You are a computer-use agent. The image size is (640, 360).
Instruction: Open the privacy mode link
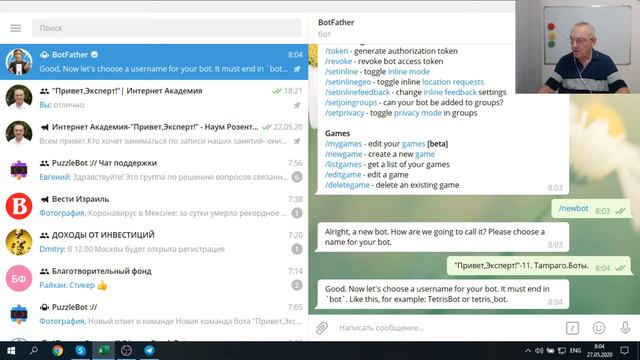(x=418, y=113)
